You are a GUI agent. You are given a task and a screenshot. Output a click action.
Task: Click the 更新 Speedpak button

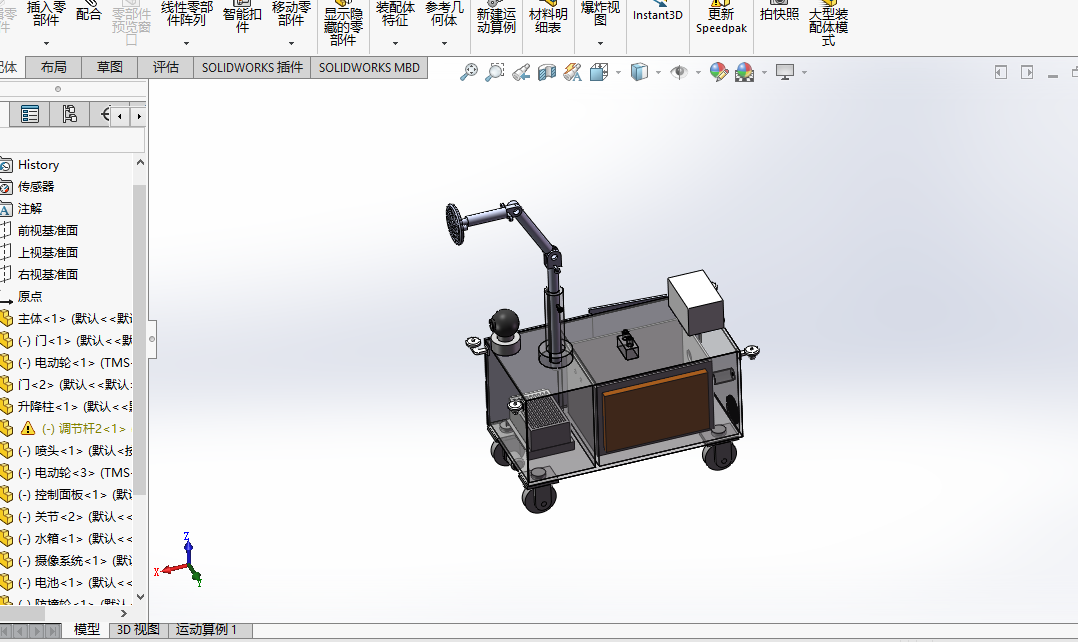point(721,20)
